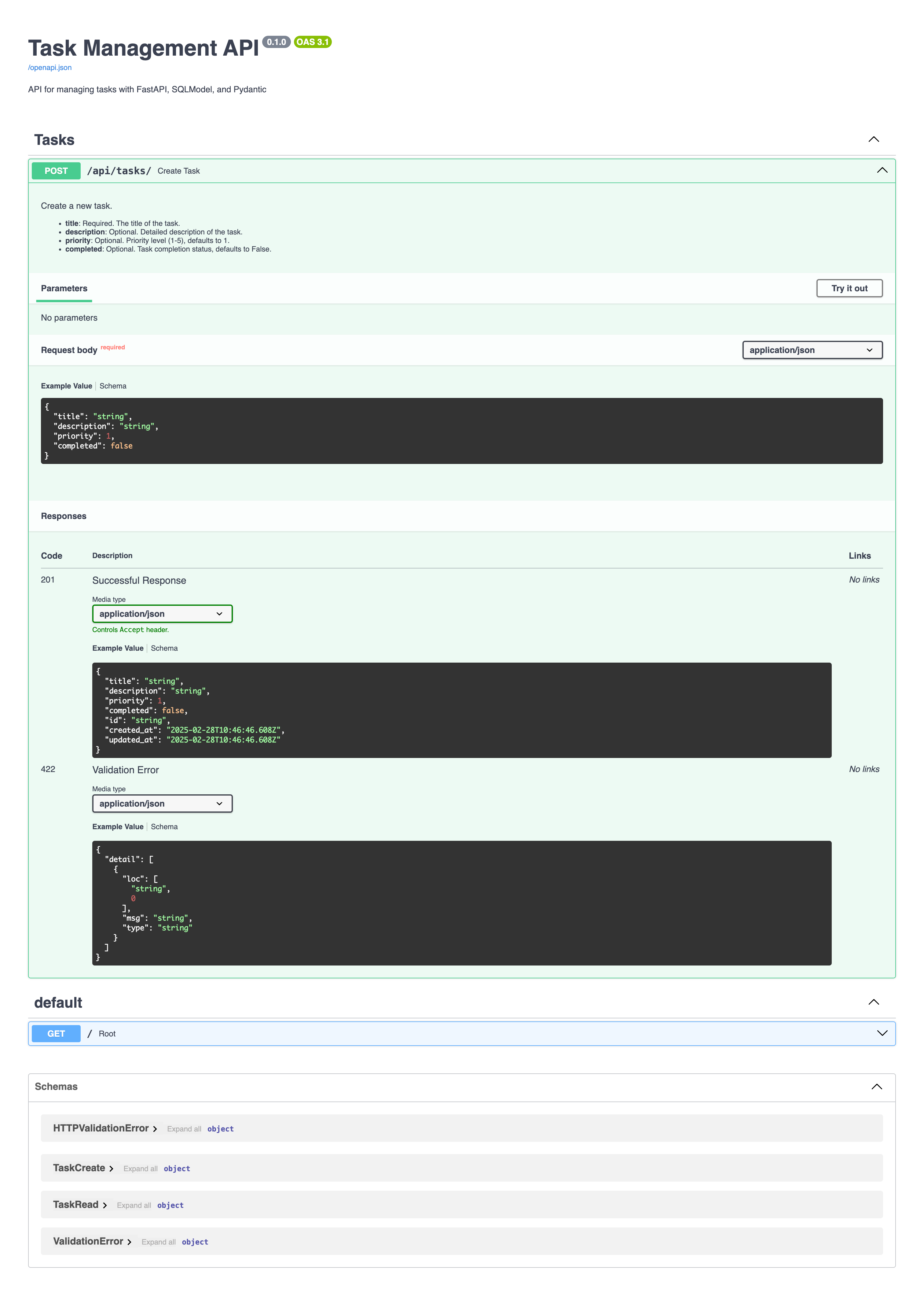Image resolution: width=924 pixels, height=1291 pixels.
Task: Expand the ValidationError schema arrow
Action: [129, 1242]
